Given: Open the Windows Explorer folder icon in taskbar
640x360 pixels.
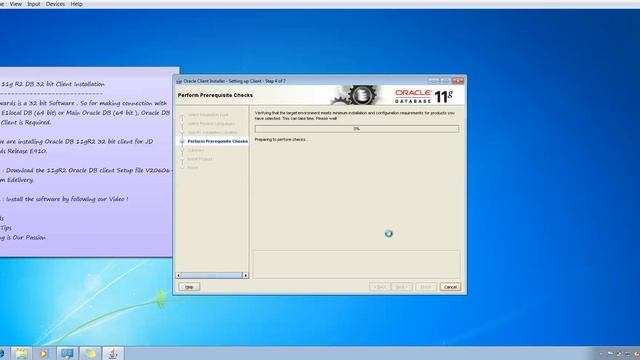Looking at the screenshot, I should 22,353.
